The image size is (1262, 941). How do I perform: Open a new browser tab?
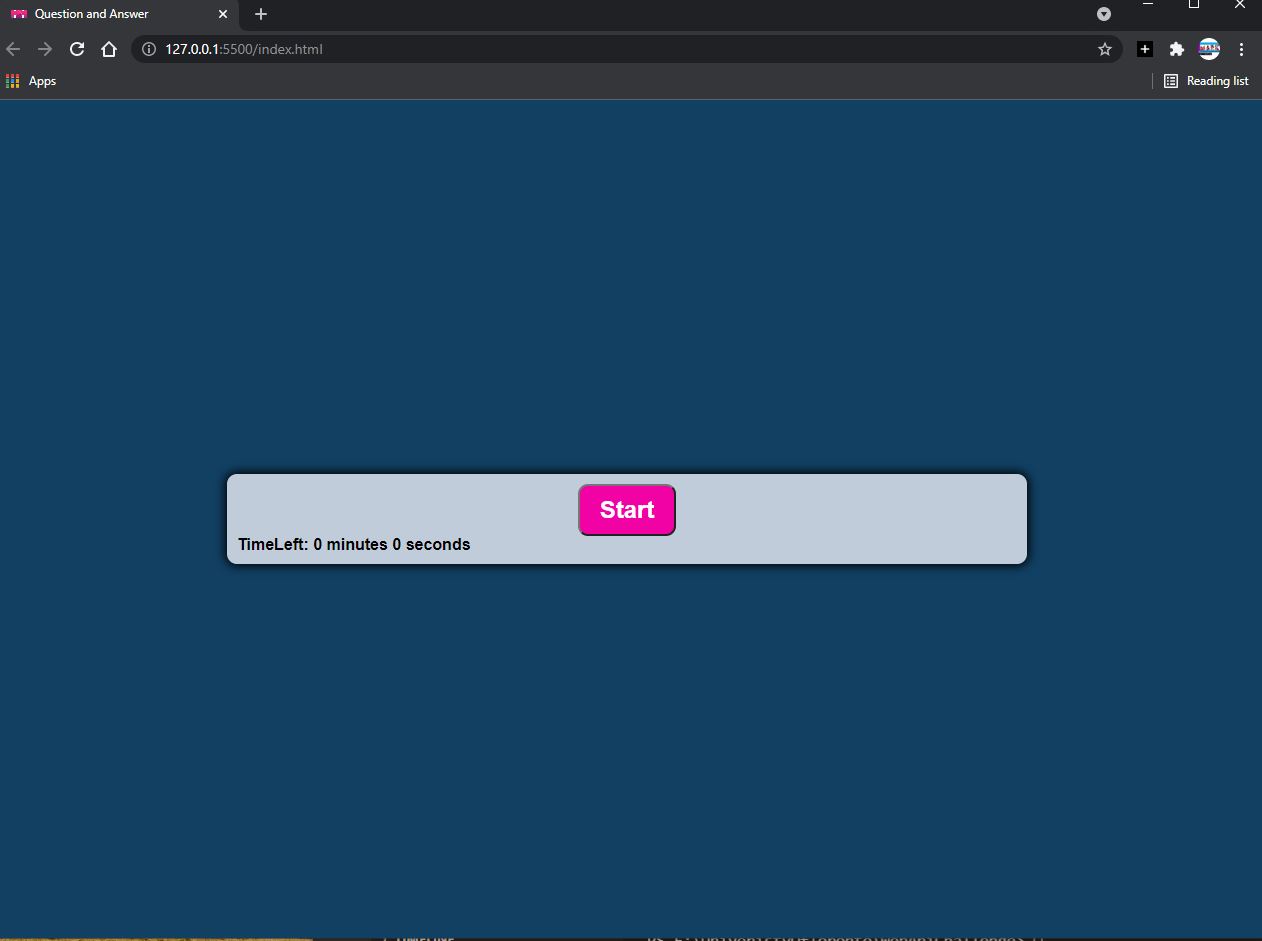tap(260, 14)
